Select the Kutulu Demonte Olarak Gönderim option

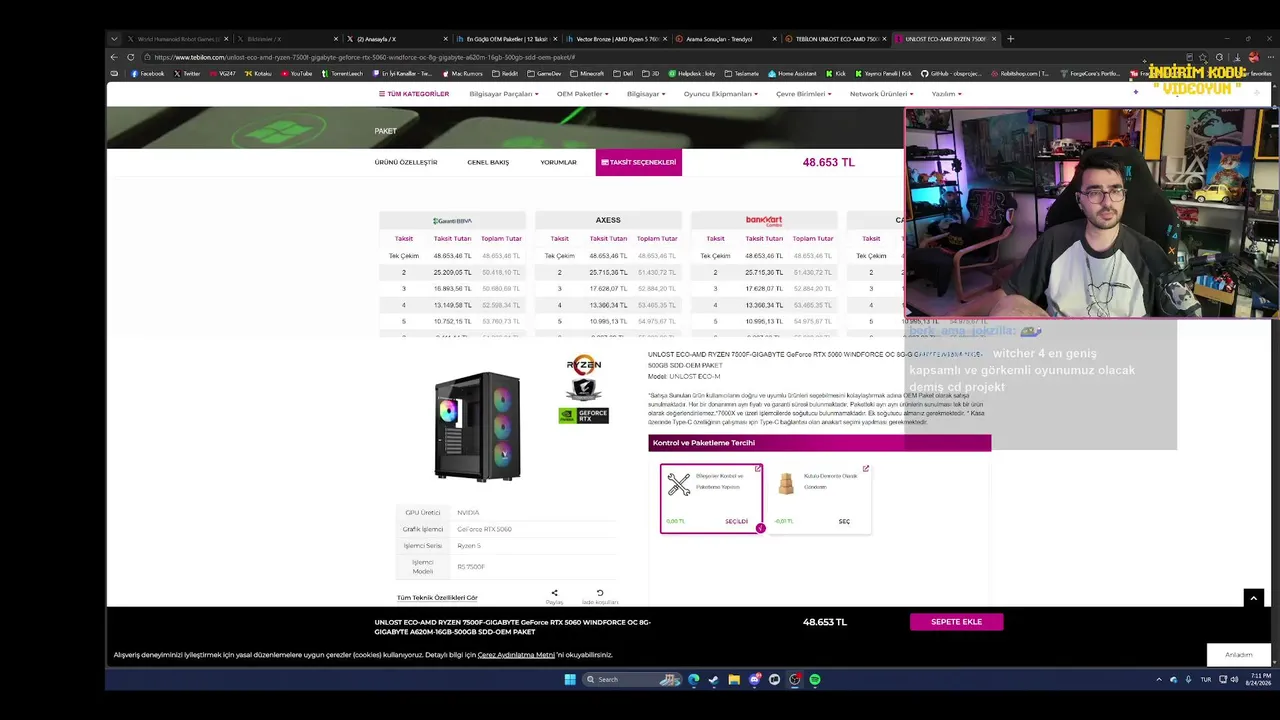[820, 498]
